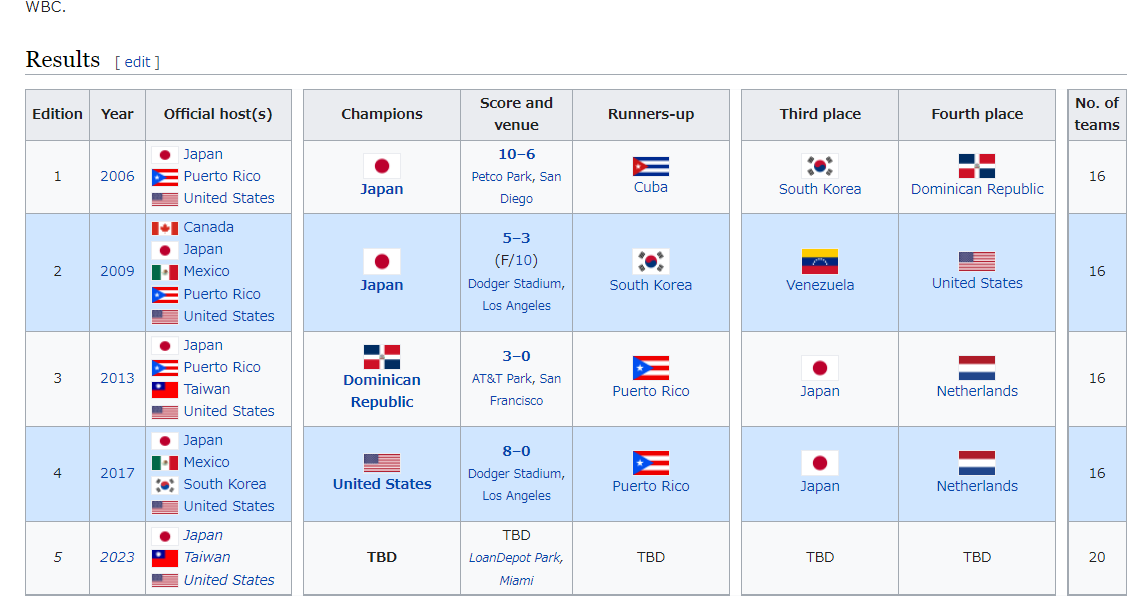
Task: Follow the LoanDepot Park link
Action: tap(515, 558)
